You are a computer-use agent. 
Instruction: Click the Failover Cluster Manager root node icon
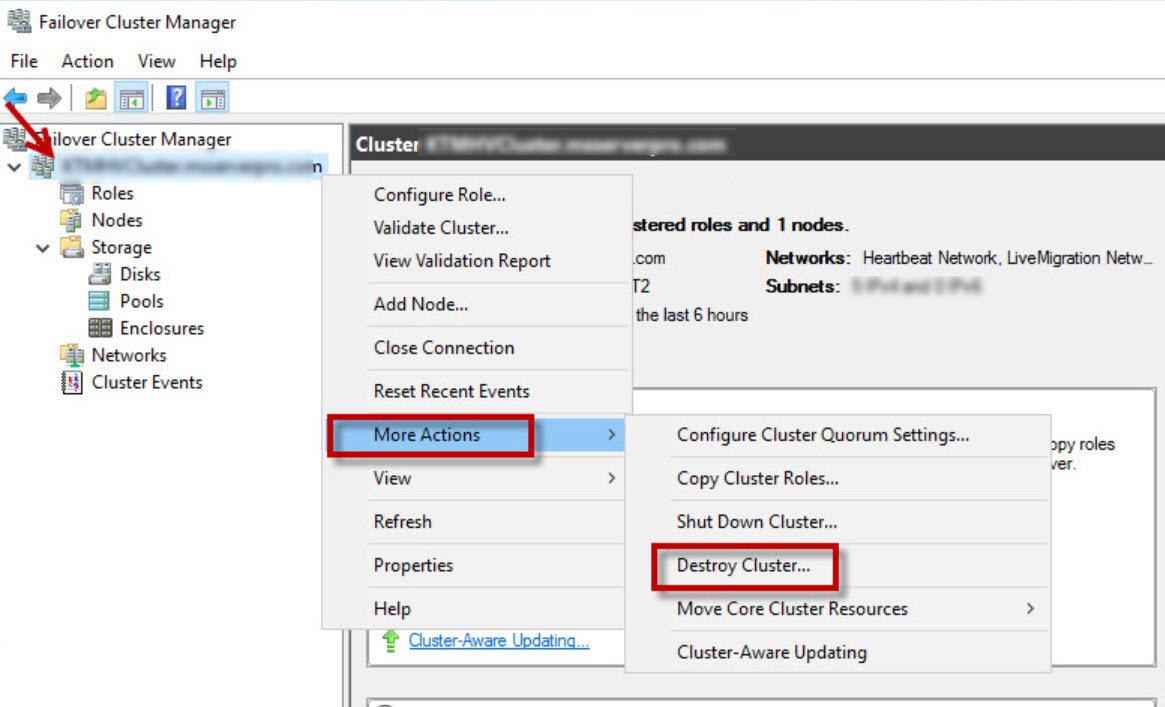[x=14, y=139]
